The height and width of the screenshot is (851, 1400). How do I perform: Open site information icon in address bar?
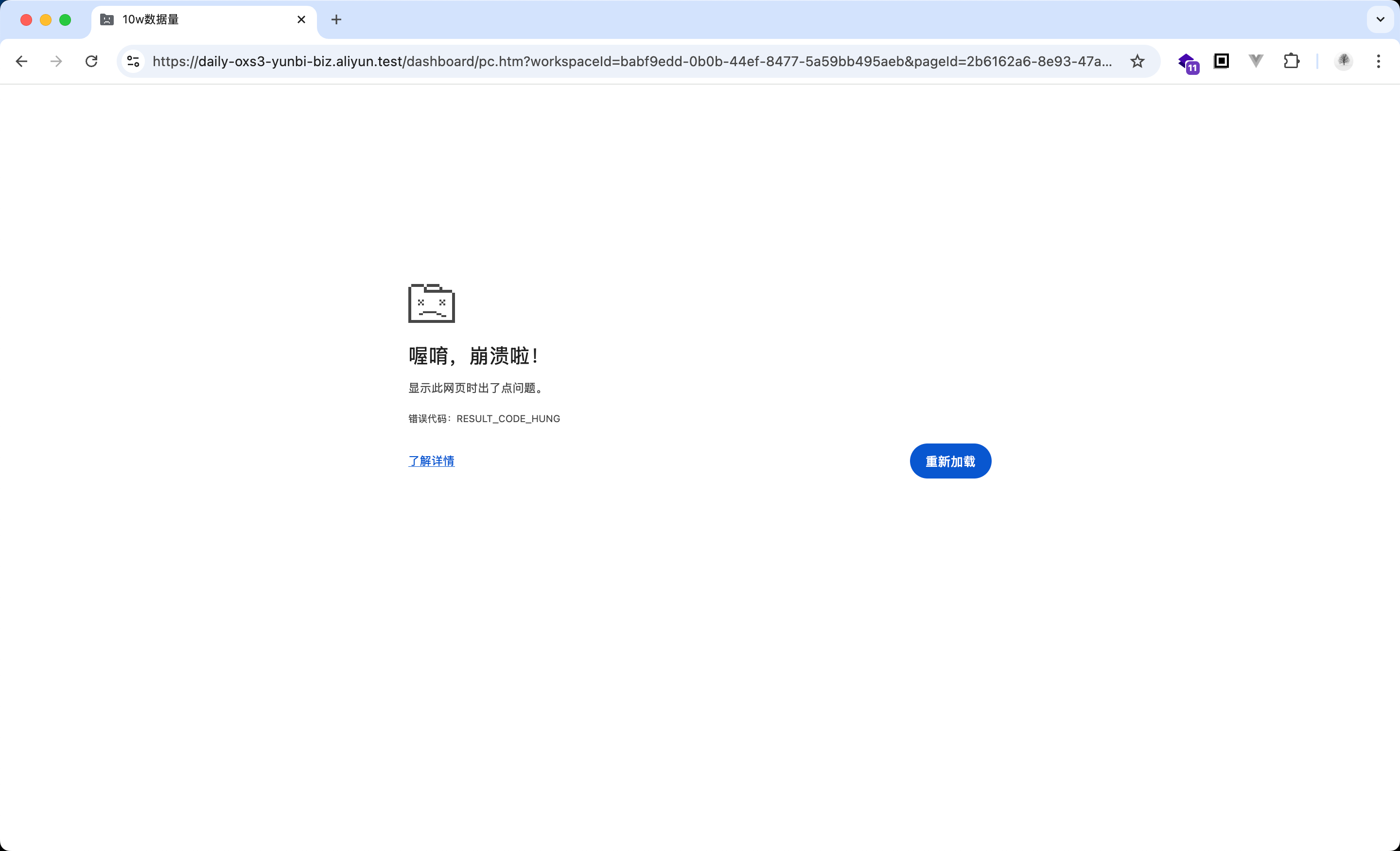(134, 61)
